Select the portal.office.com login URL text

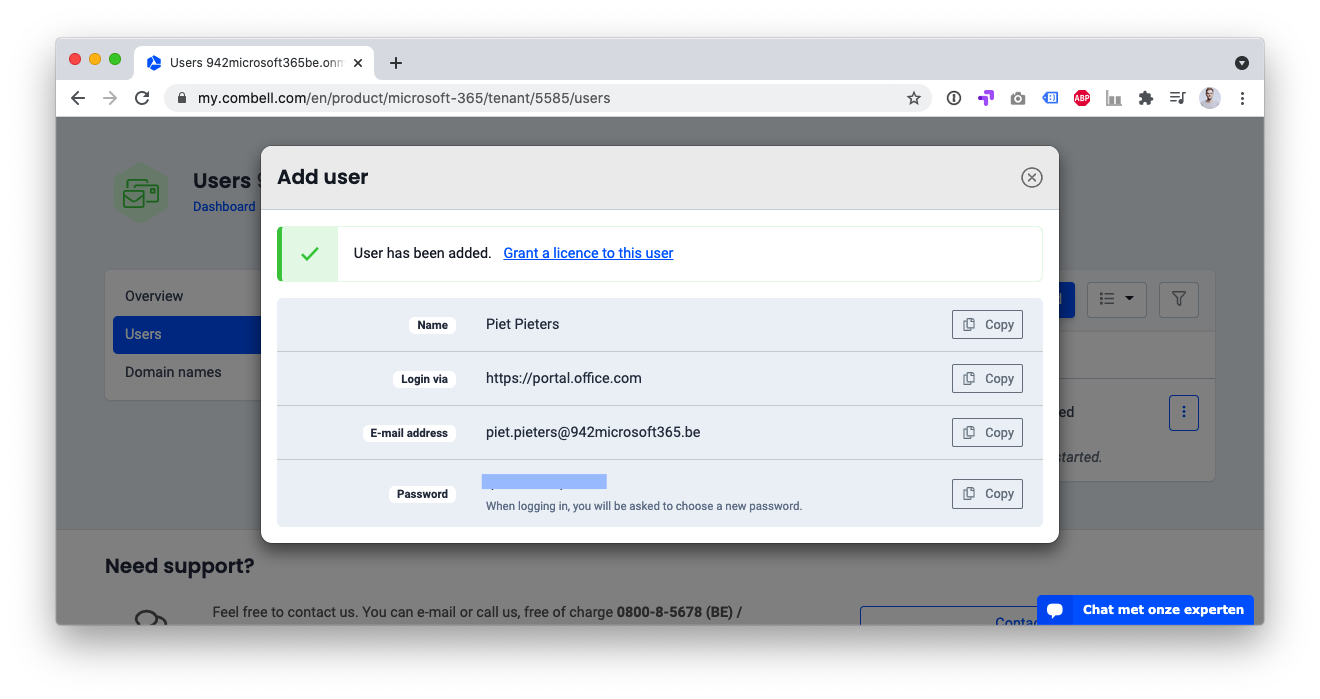pos(564,379)
